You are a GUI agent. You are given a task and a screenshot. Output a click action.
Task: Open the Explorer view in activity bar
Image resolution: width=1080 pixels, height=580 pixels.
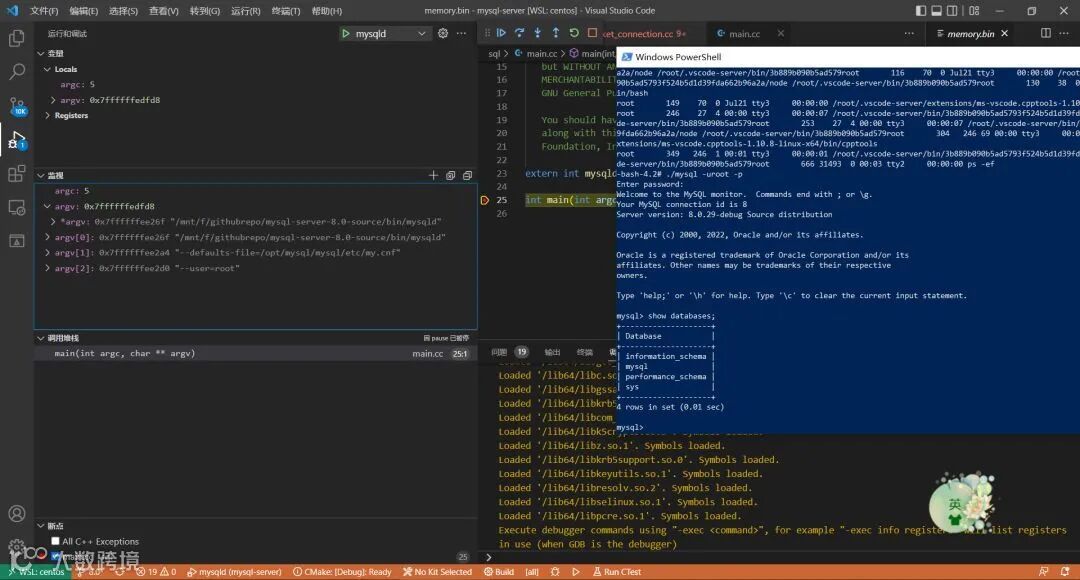[17, 38]
